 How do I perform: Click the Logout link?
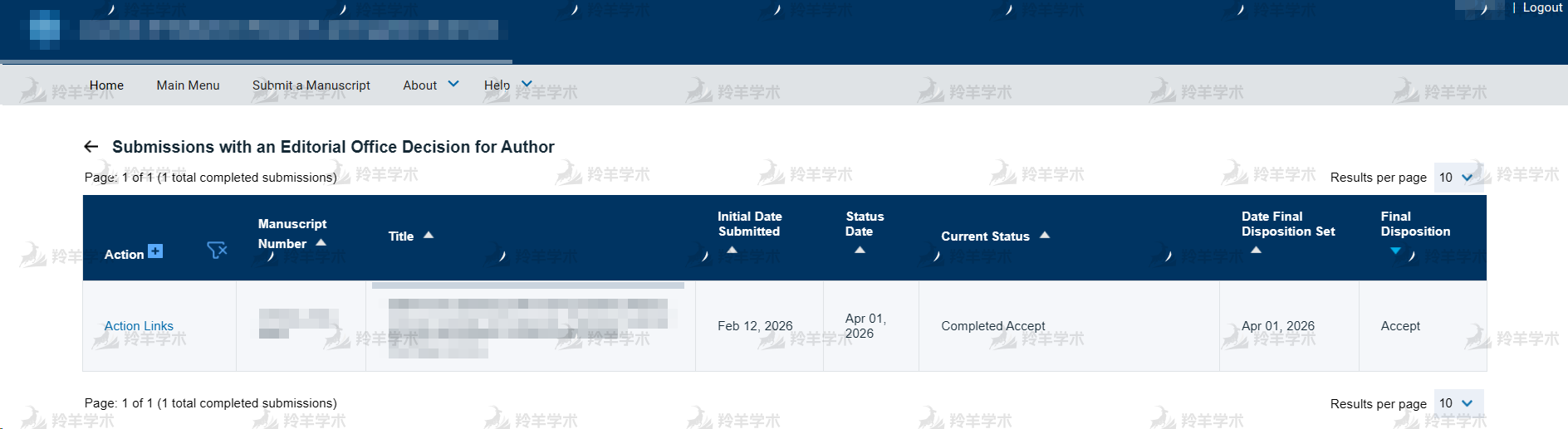(x=1542, y=8)
